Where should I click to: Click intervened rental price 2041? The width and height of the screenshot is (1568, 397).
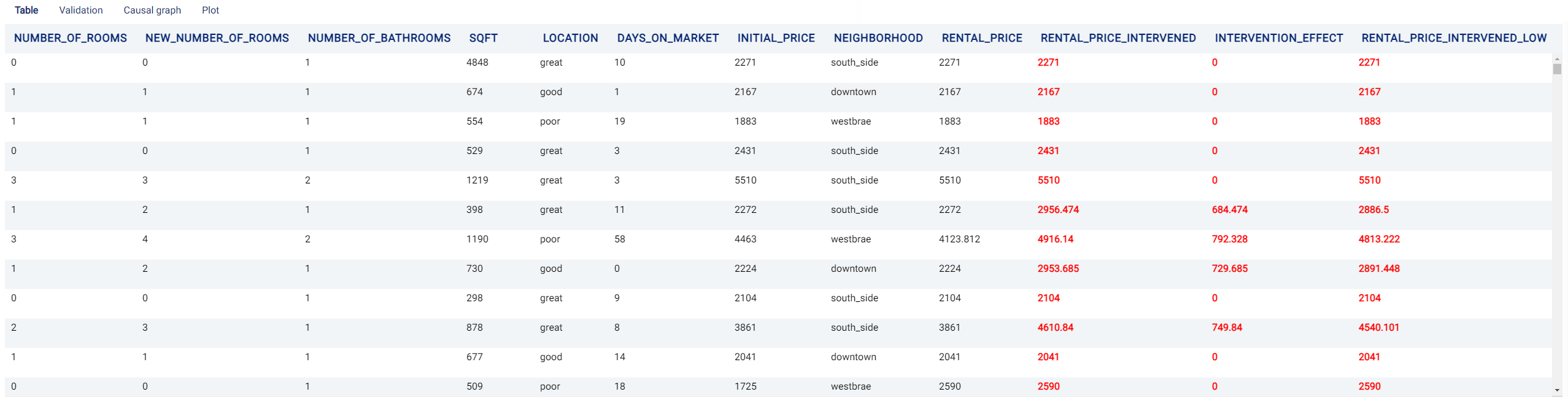(1049, 357)
